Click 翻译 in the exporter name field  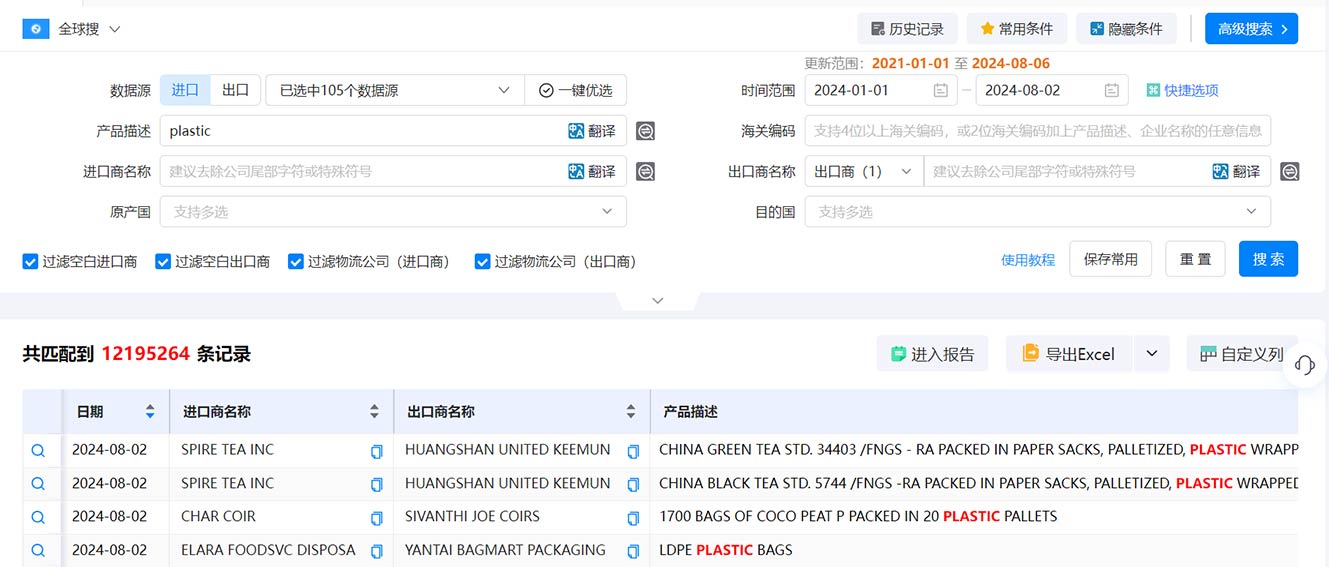coord(1237,171)
